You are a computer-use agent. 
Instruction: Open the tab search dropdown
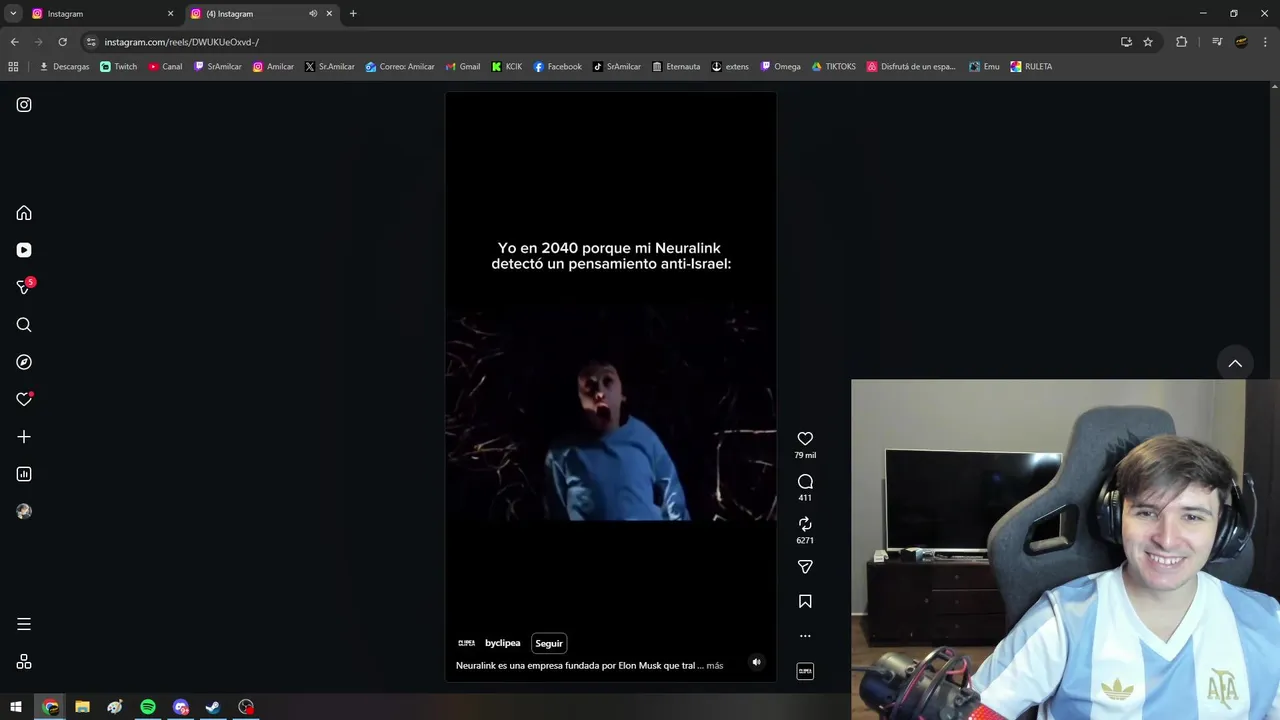(x=13, y=14)
